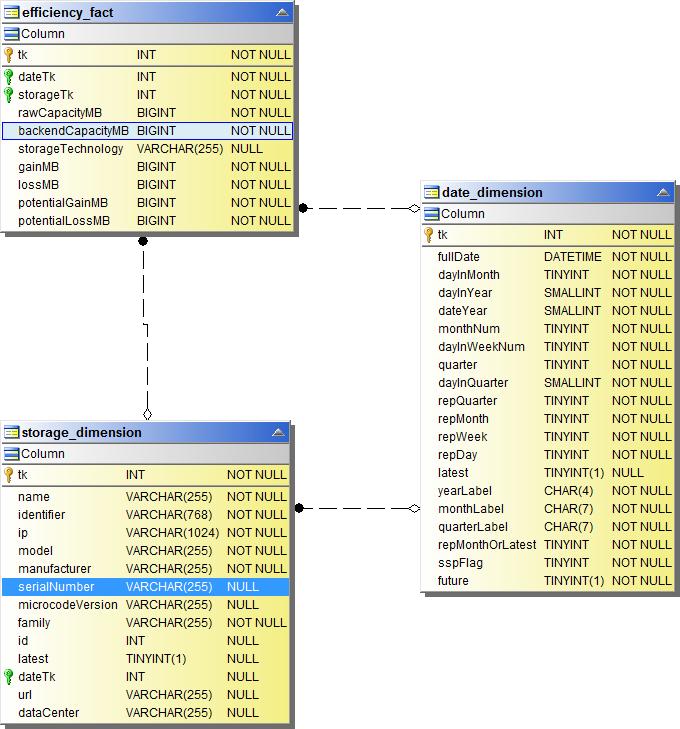Select the dataCenter column row

coord(145,713)
